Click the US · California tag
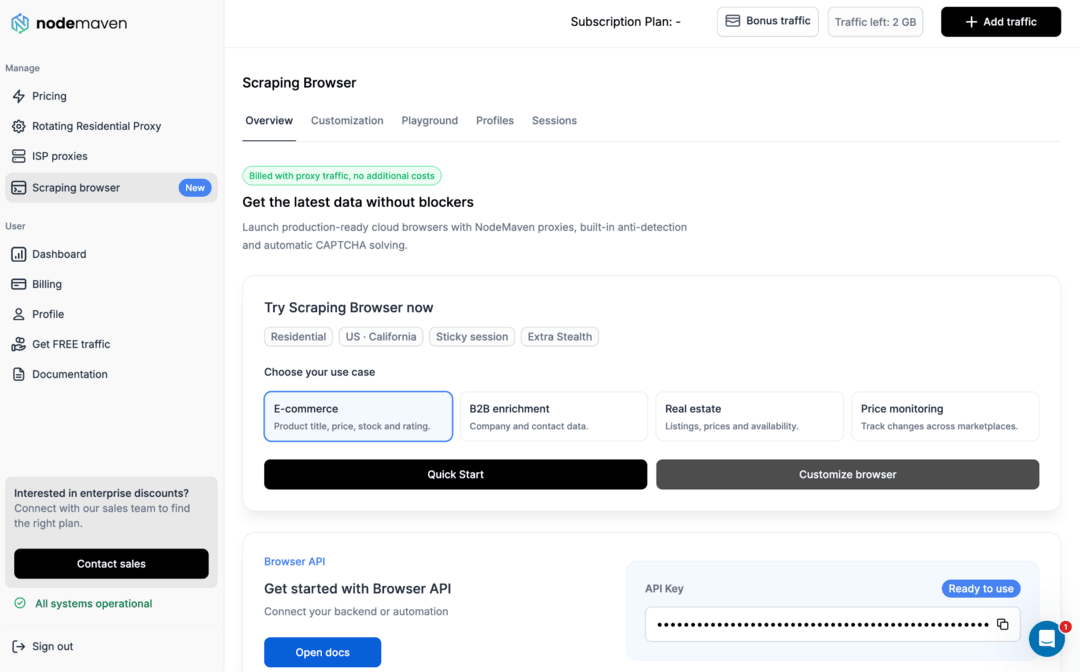1080x672 pixels. point(381,337)
